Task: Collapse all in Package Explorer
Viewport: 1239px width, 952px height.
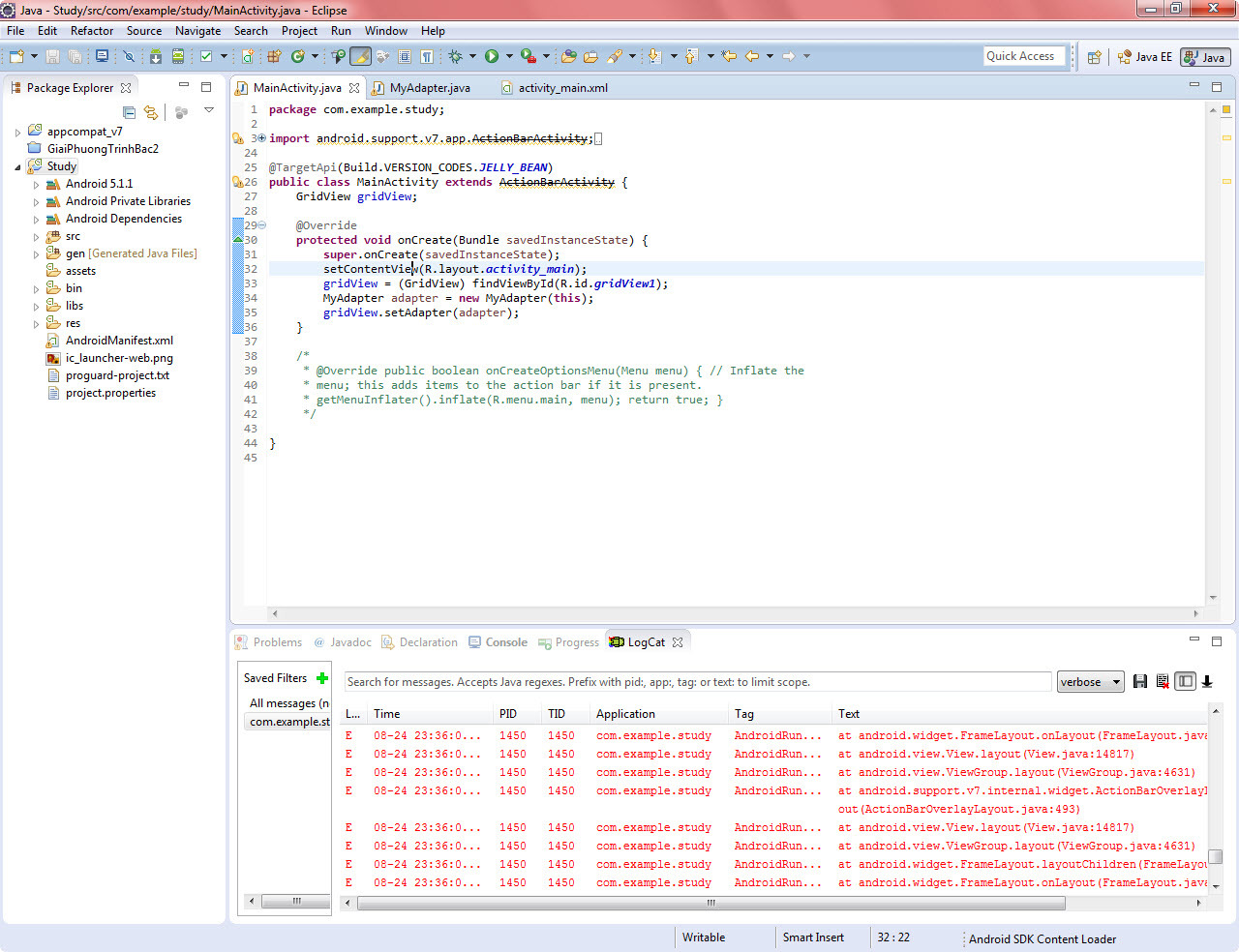Action: coord(129,112)
